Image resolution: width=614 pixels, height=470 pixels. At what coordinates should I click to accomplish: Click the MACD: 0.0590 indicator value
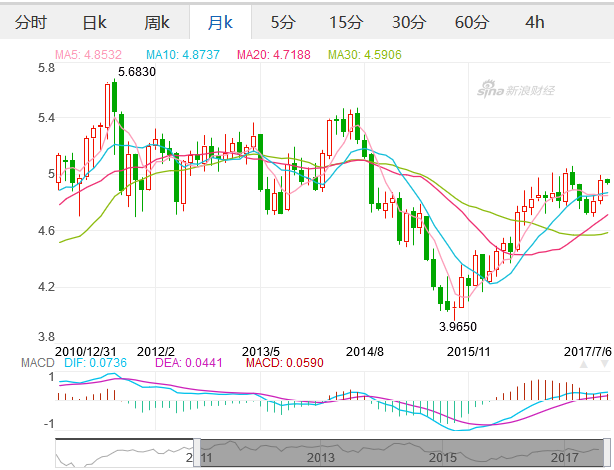(x=285, y=363)
